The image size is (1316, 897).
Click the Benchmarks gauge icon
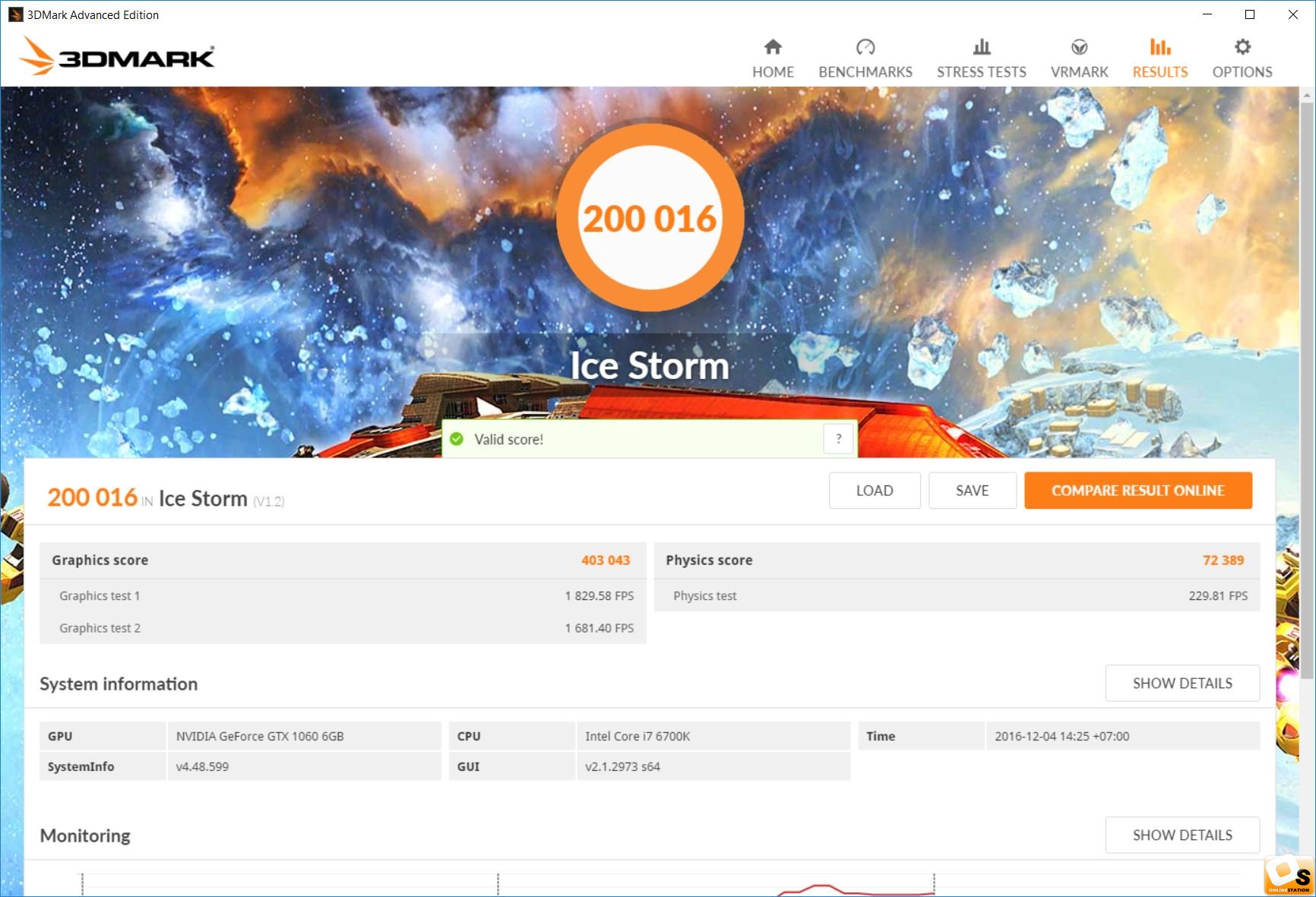click(x=865, y=47)
